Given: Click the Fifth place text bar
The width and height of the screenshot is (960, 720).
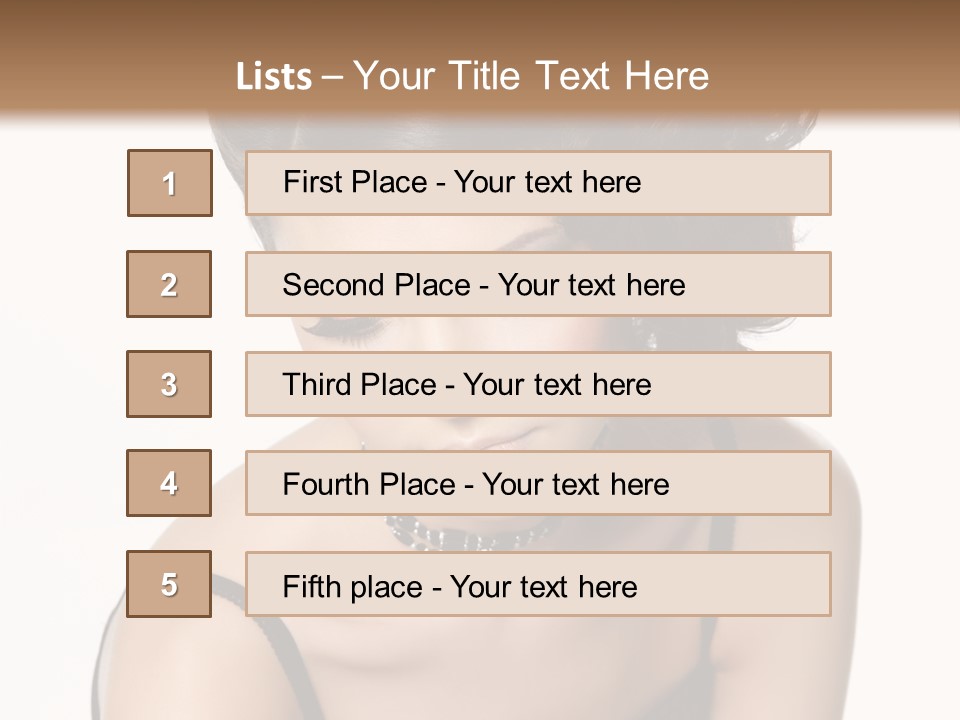Looking at the screenshot, I should 538,584.
